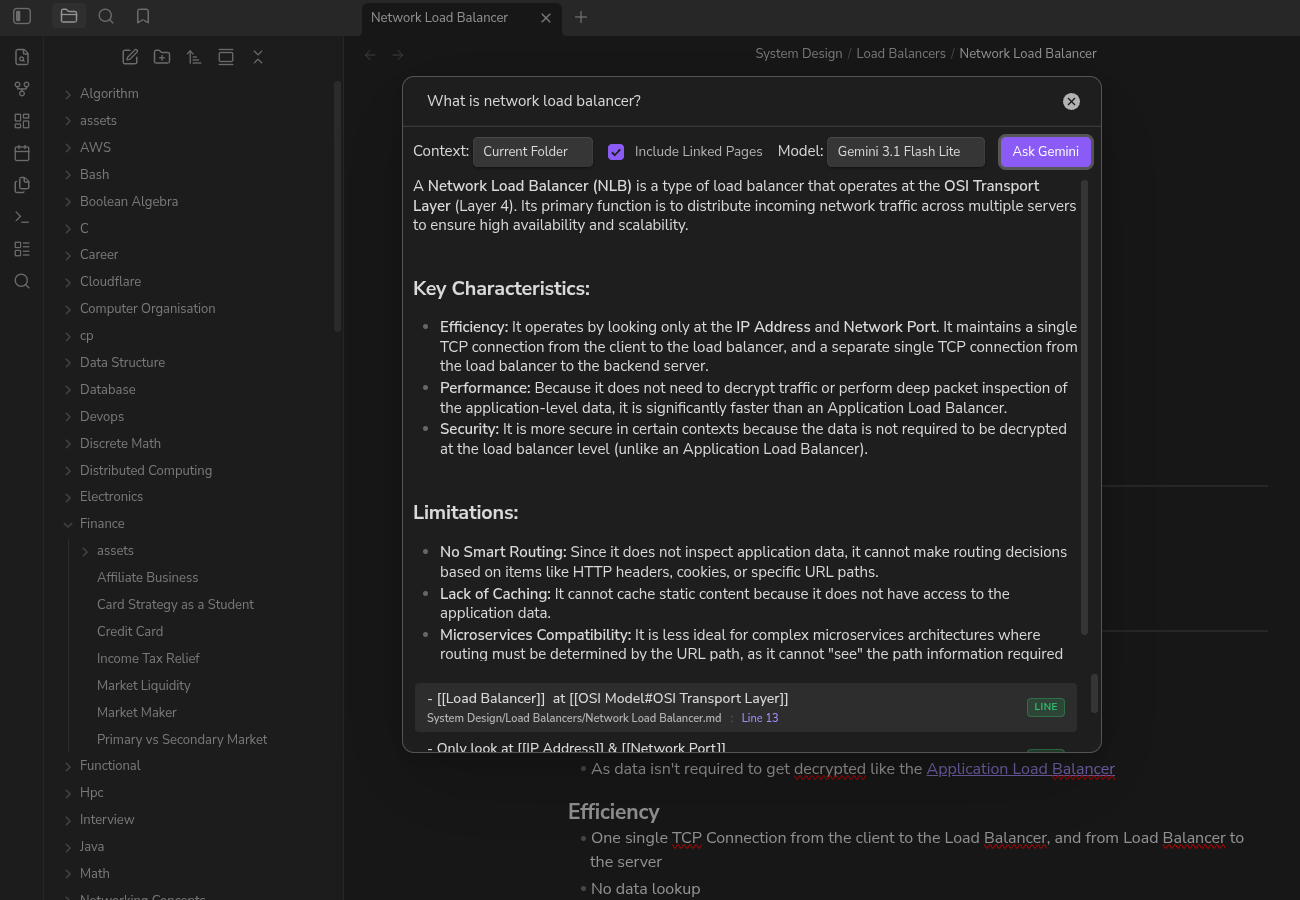Expand the Devops folder

pyautogui.click(x=102, y=417)
